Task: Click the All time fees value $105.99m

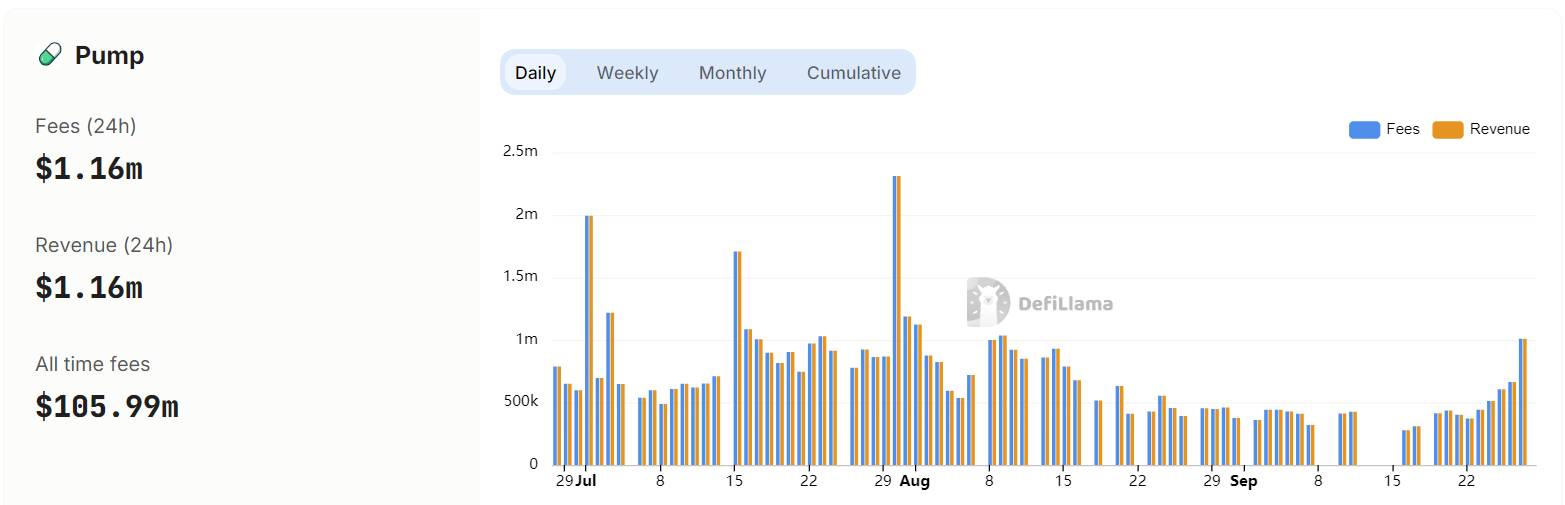Action: click(107, 406)
